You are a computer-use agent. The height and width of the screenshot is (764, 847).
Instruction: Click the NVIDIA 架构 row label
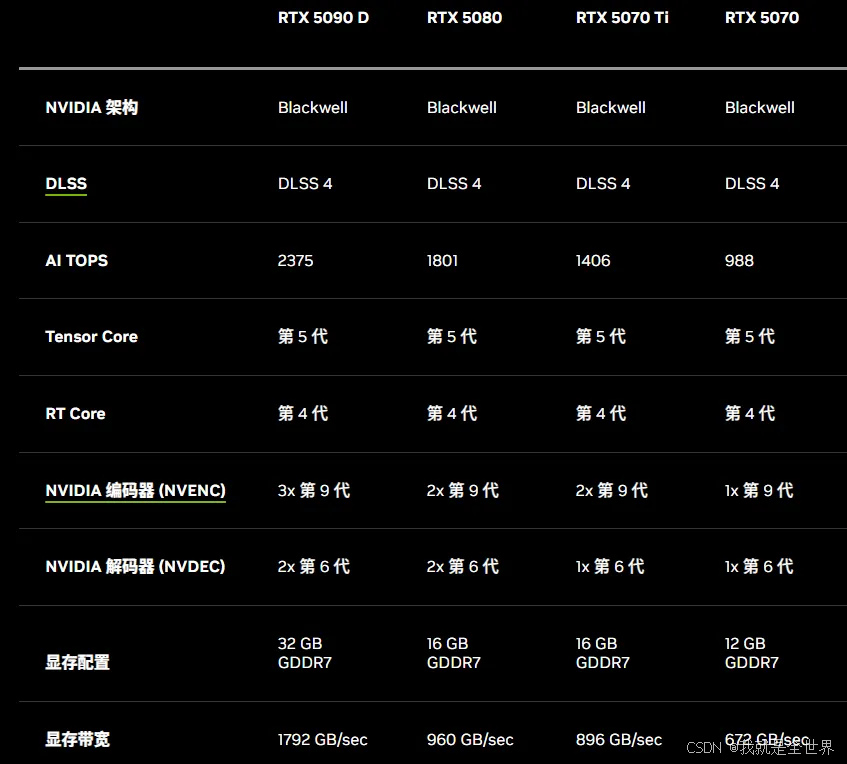92,108
